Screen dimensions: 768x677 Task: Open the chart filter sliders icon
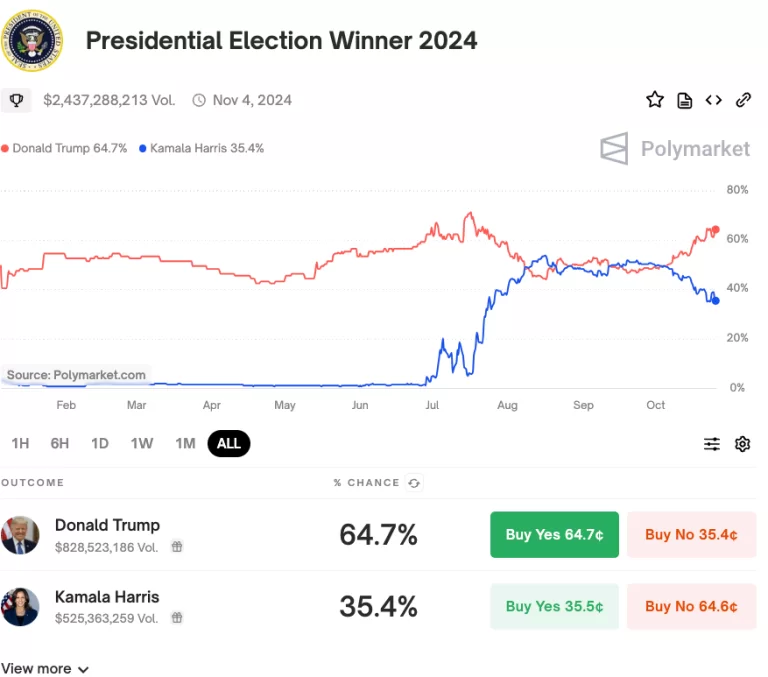(x=712, y=444)
